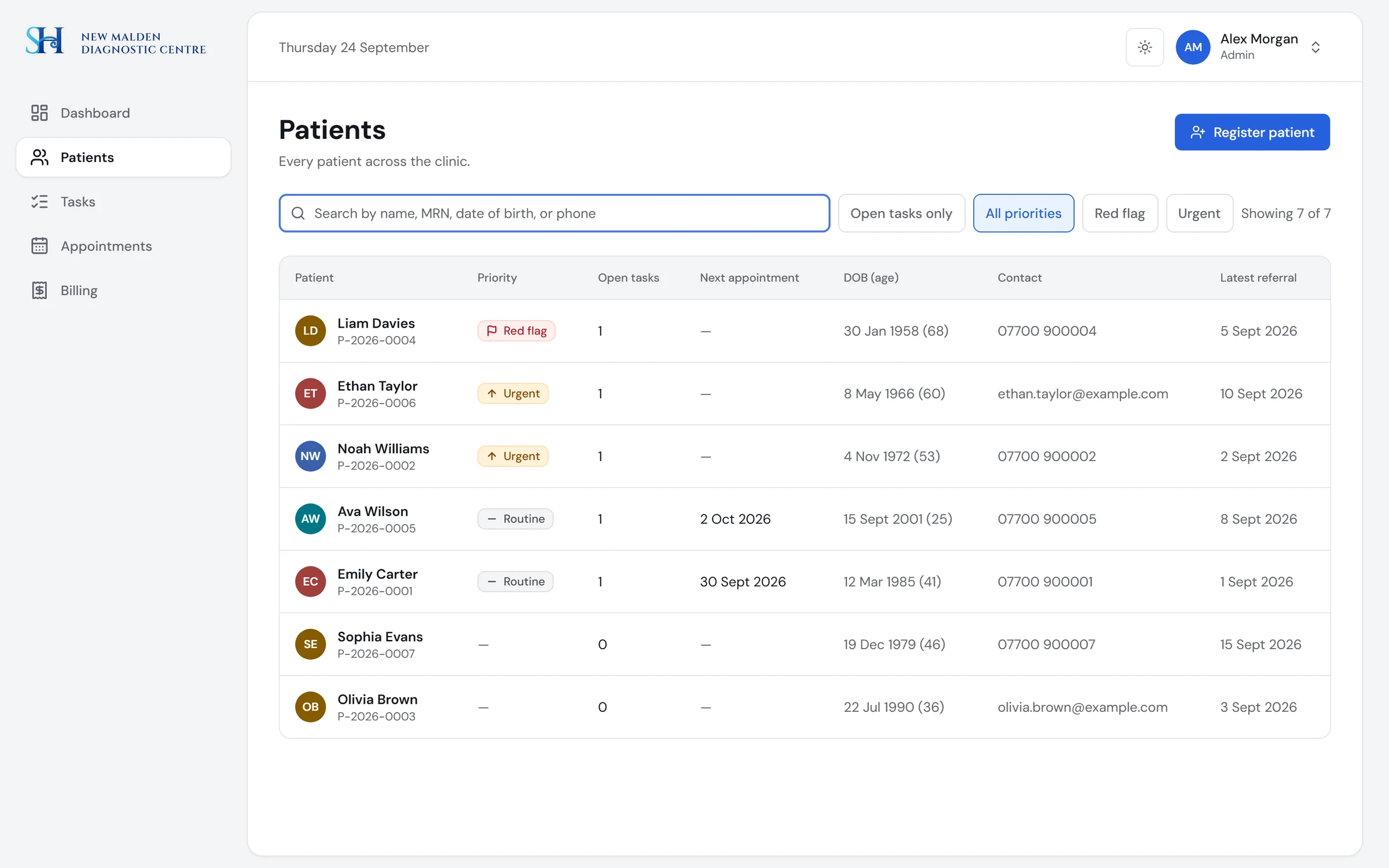Click the 10 Sept 2026 referral date
Image resolution: width=1389 pixels, height=868 pixels.
tap(1261, 393)
